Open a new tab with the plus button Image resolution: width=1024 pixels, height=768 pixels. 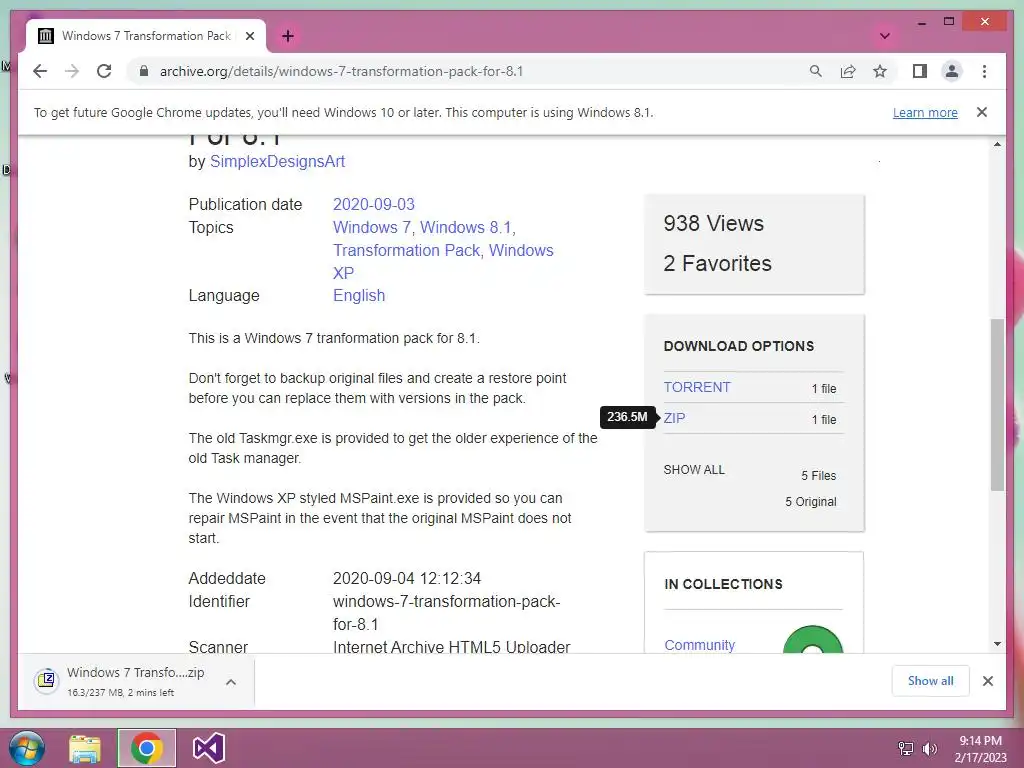click(x=288, y=36)
